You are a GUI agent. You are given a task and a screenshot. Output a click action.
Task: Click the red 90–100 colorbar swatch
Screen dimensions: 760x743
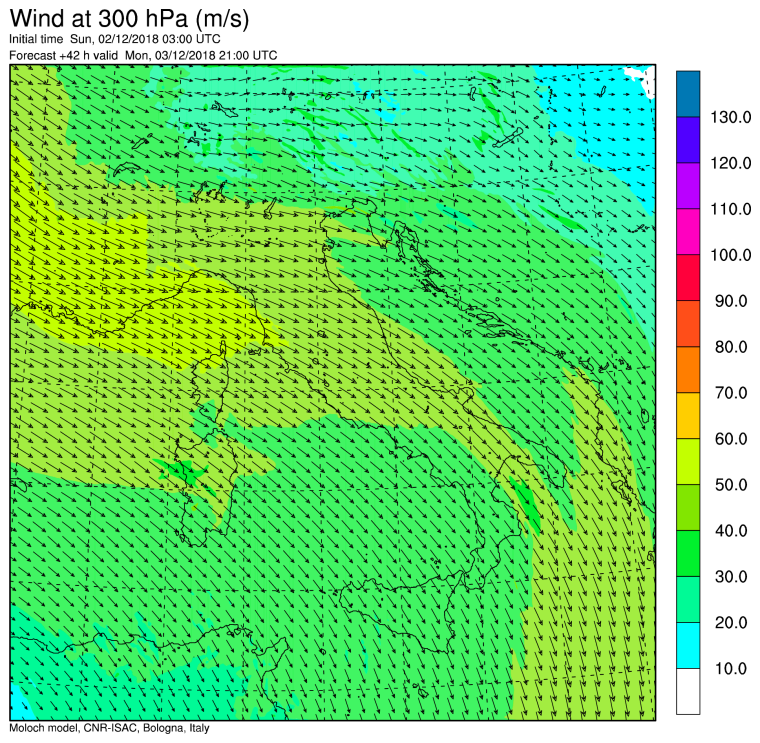coord(688,278)
